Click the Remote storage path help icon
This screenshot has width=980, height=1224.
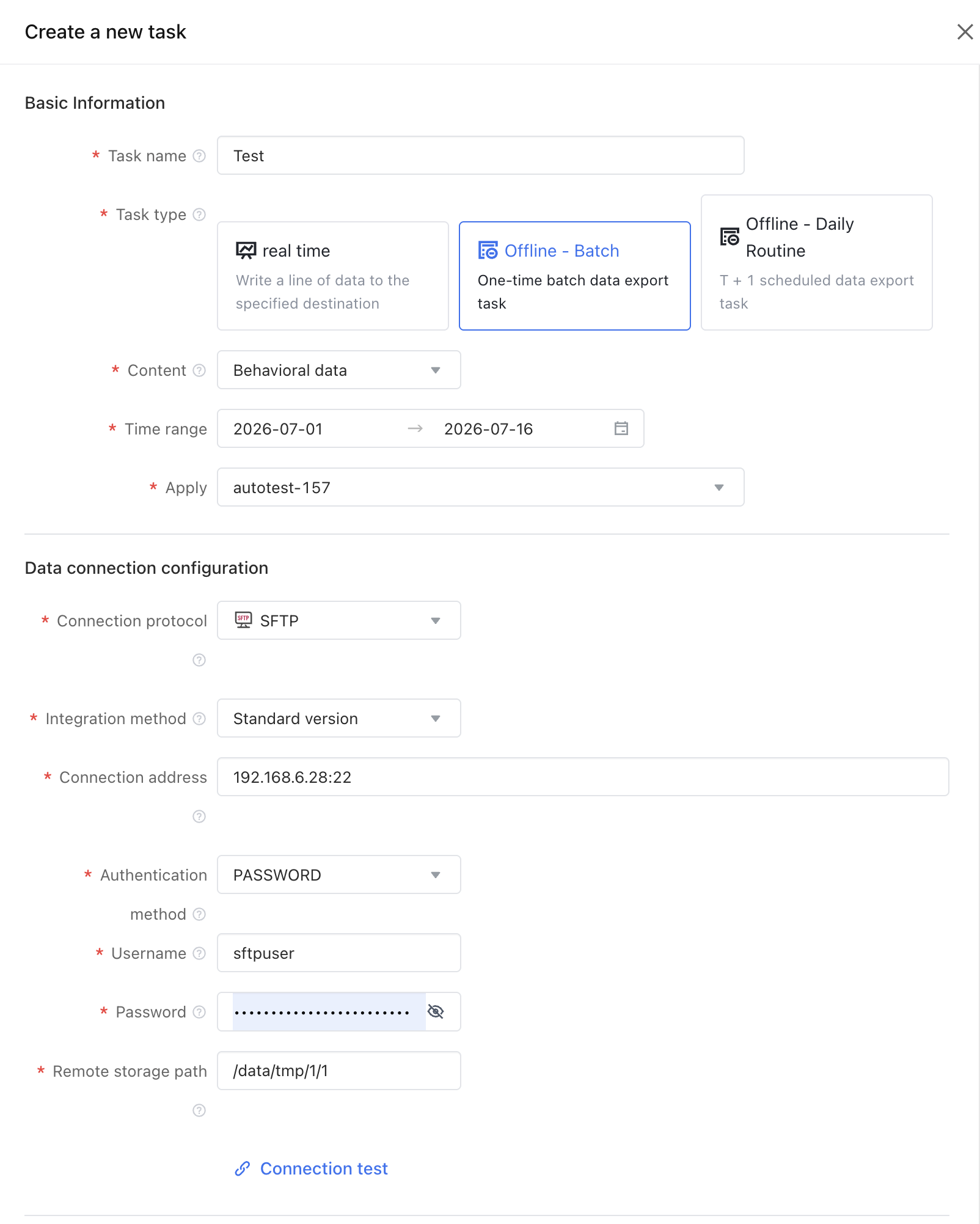(x=199, y=1110)
